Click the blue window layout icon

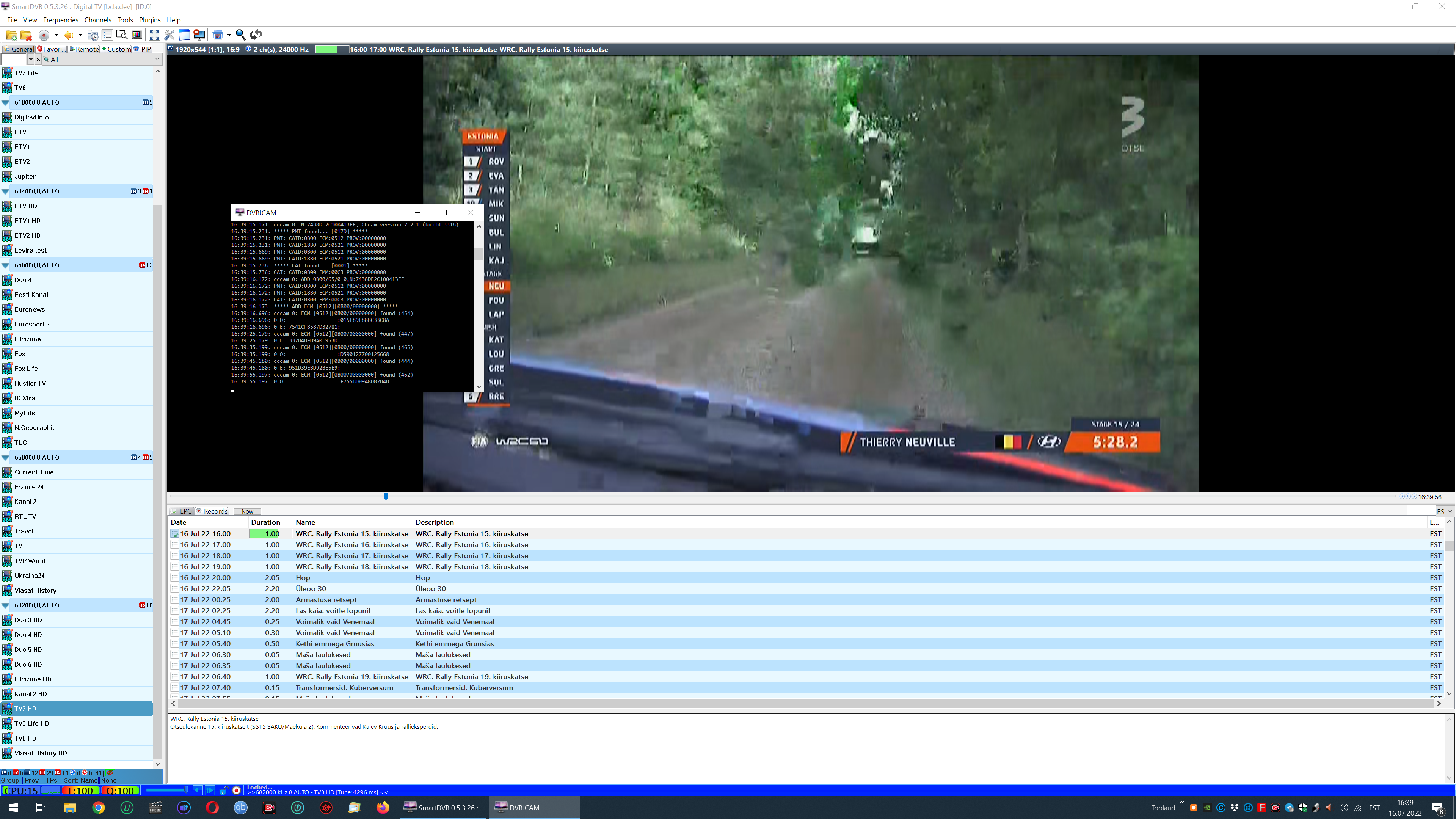184,35
